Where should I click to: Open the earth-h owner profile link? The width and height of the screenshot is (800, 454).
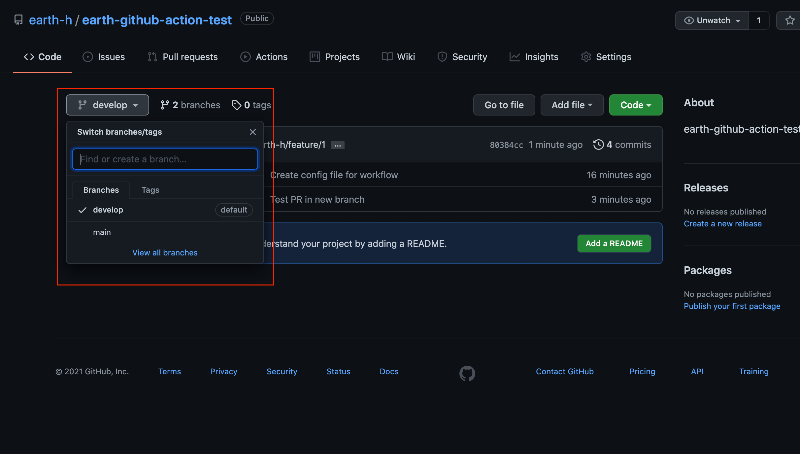point(51,20)
